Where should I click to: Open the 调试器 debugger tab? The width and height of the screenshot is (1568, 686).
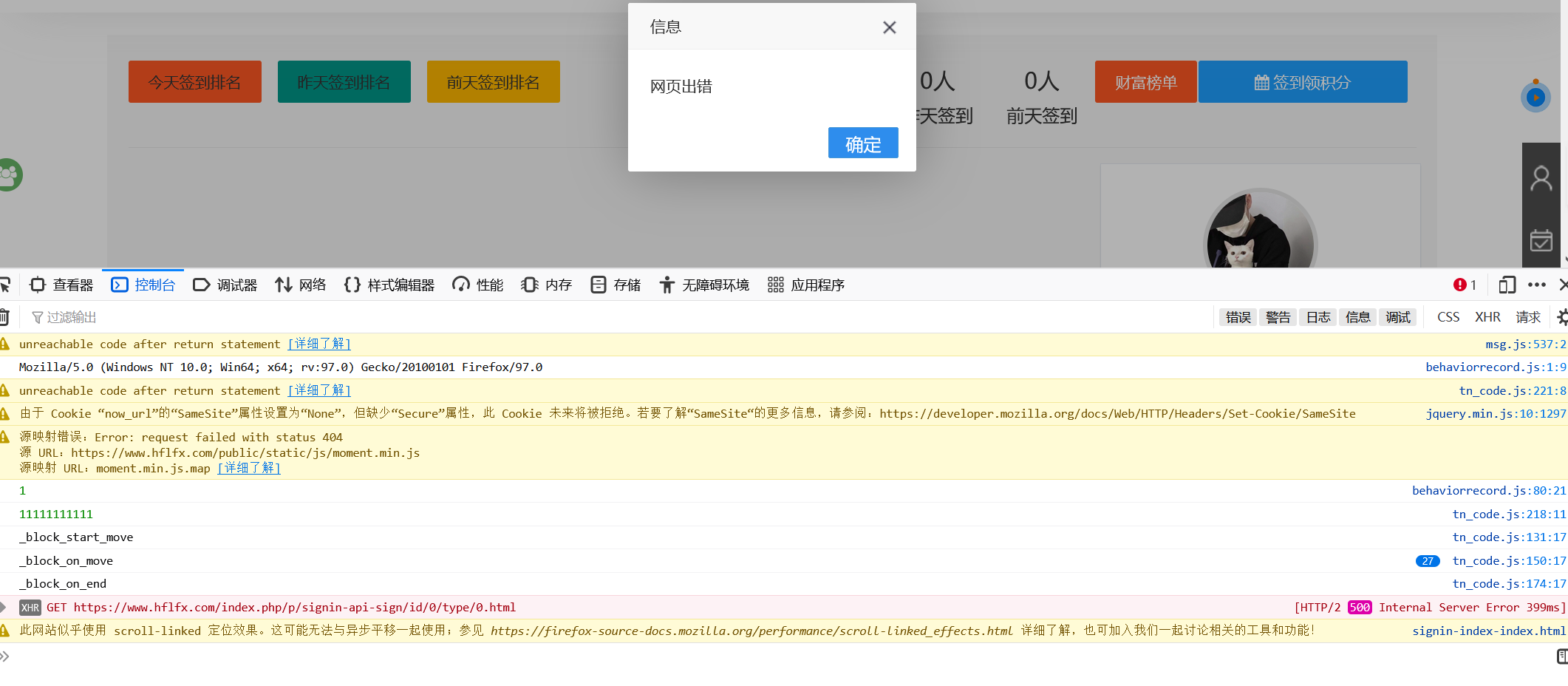click(x=225, y=285)
